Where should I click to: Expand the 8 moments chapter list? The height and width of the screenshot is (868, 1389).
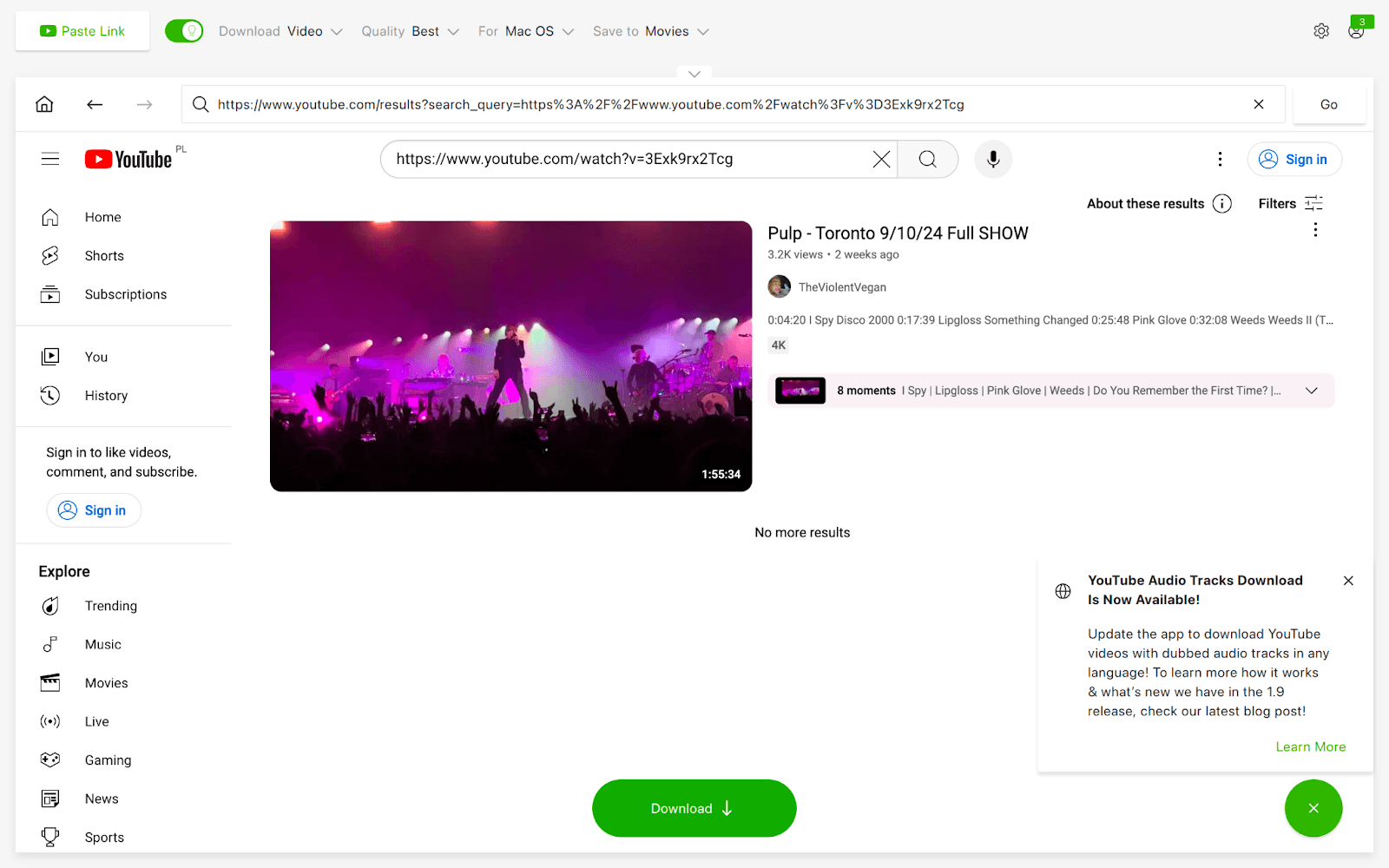click(1312, 391)
